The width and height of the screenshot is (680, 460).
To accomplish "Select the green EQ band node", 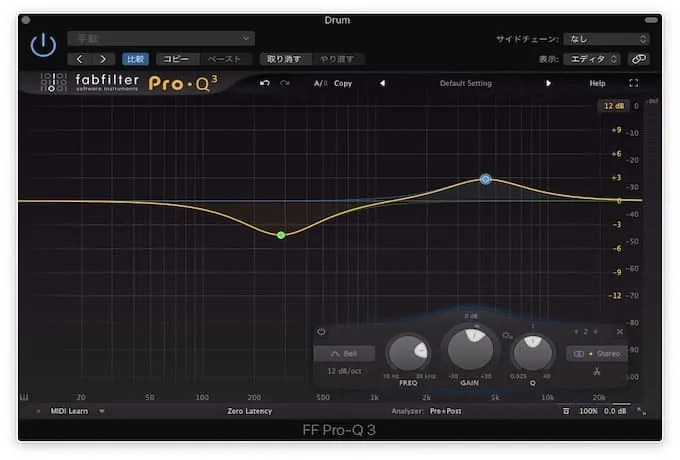I will [281, 235].
